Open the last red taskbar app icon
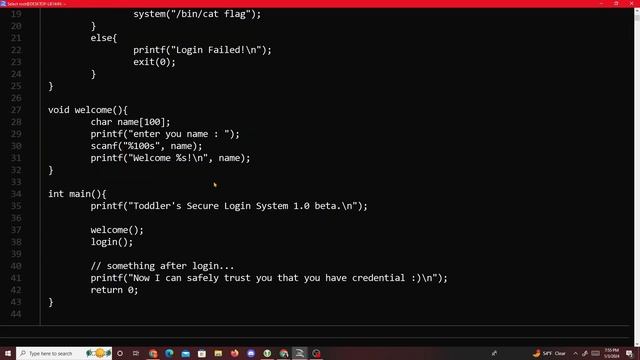 (x=316, y=353)
